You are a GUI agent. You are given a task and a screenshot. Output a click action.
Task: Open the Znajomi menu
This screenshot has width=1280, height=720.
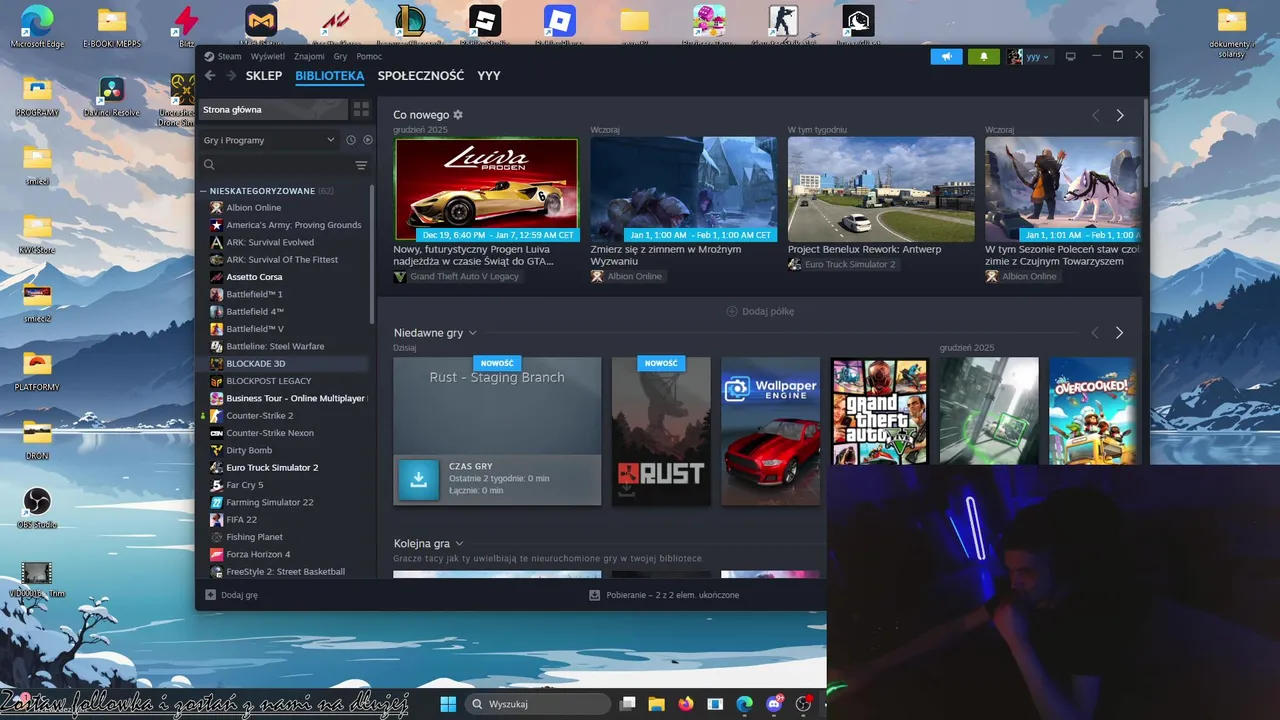310,57
